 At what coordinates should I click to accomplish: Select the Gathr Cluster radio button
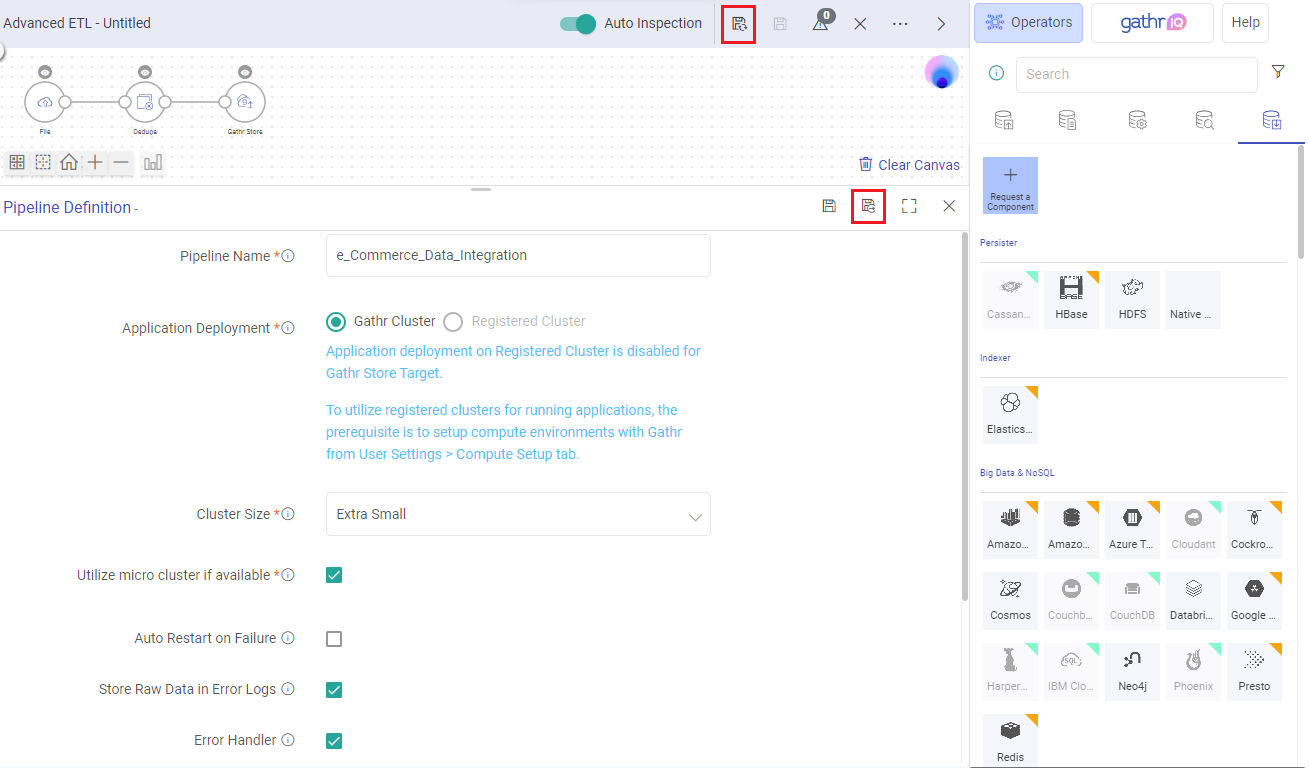click(336, 321)
